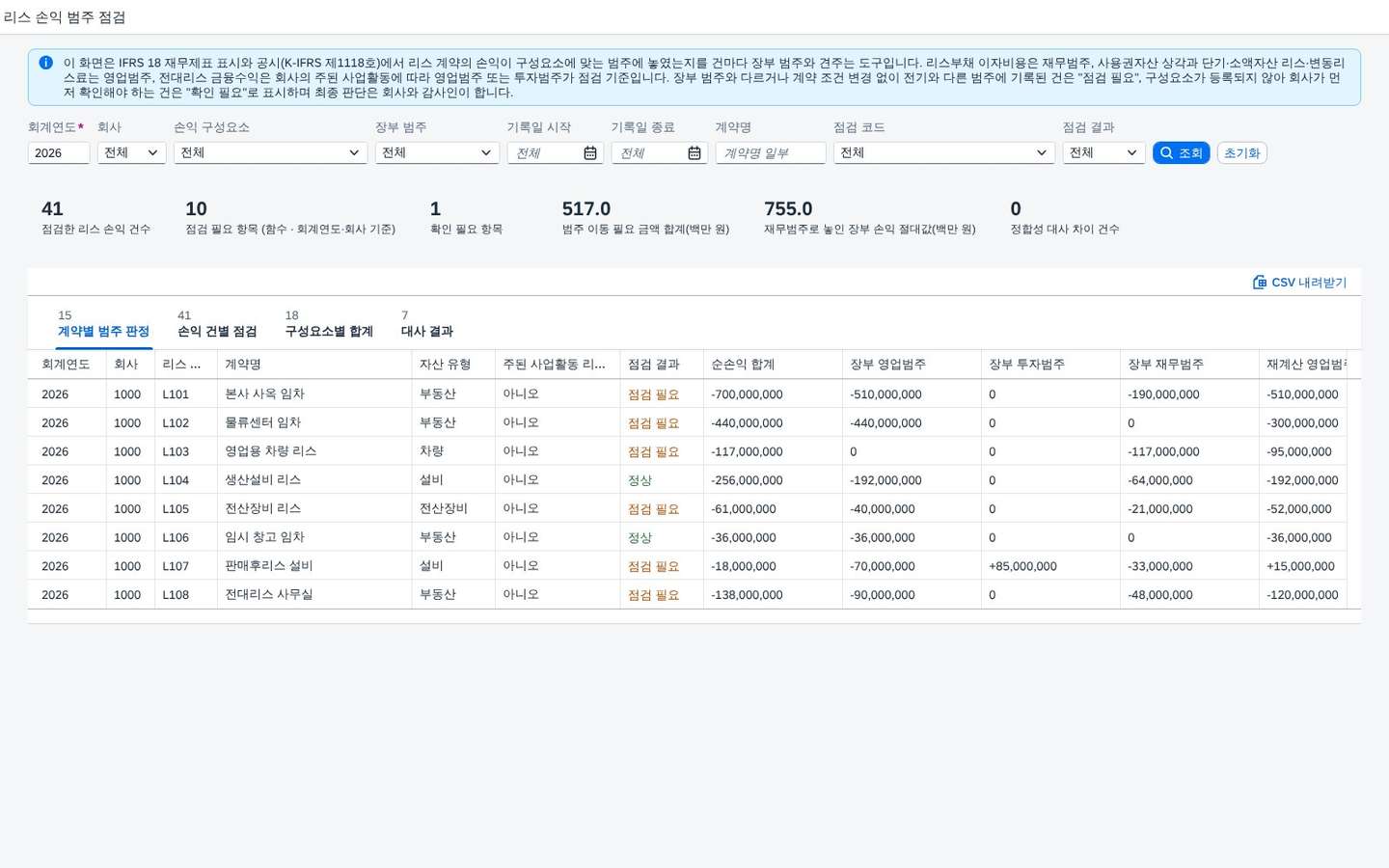Switch to the 손익 건별 점검 tab
The width and height of the screenshot is (1389, 868).
(217, 324)
